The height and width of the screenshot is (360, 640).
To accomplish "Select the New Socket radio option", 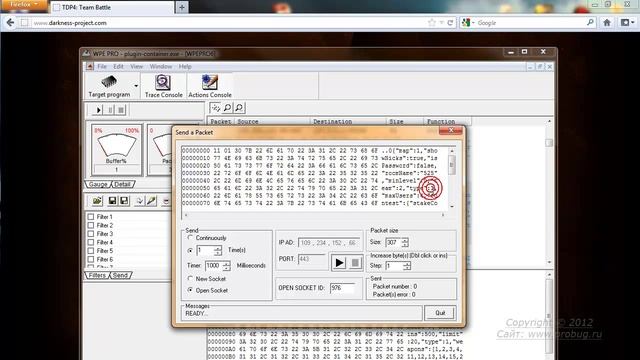I will [x=190, y=278].
